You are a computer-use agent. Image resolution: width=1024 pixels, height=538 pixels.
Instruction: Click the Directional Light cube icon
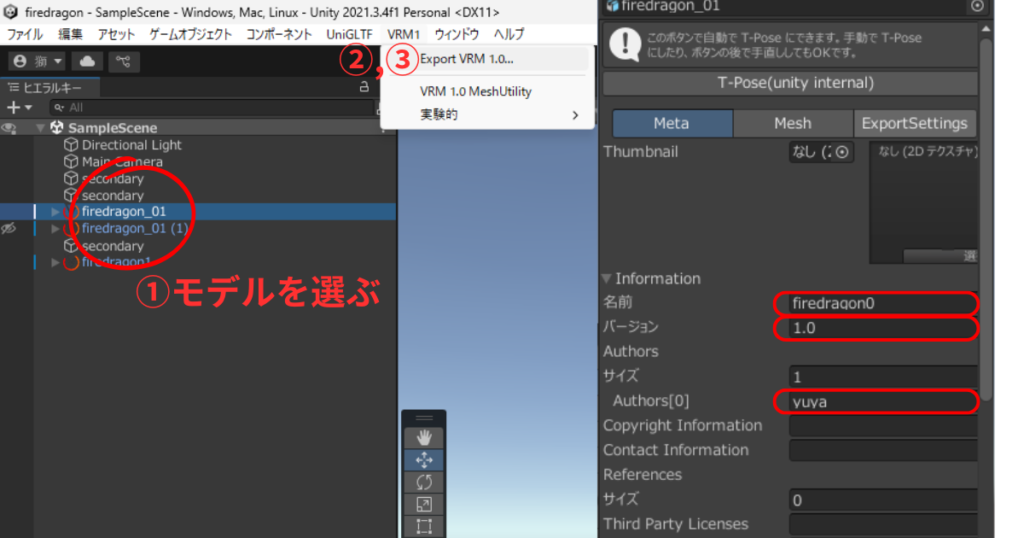(x=71, y=145)
